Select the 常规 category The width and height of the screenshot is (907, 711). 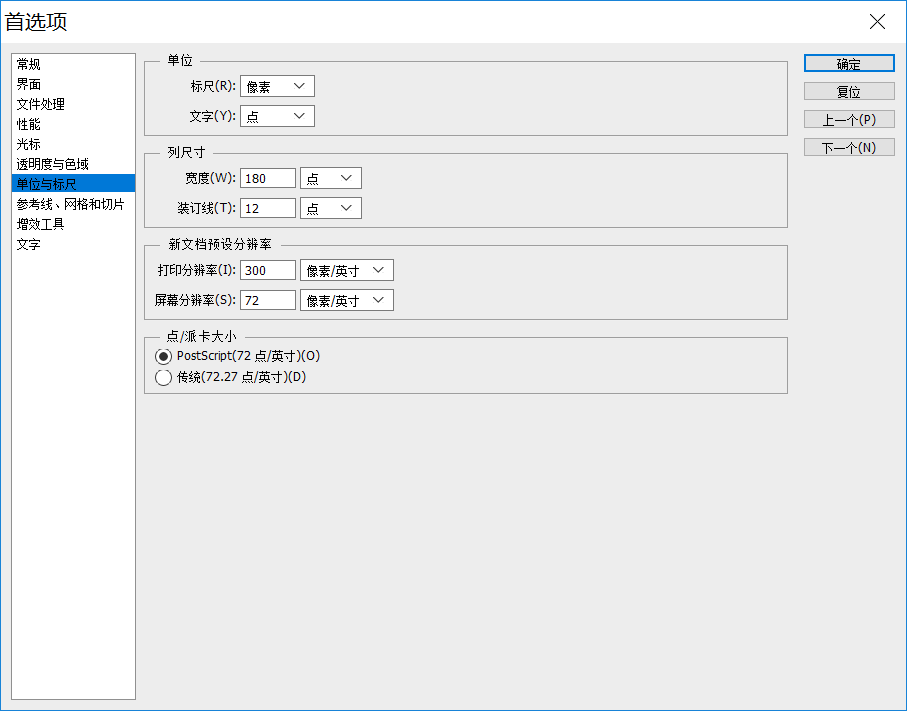[x=73, y=64]
